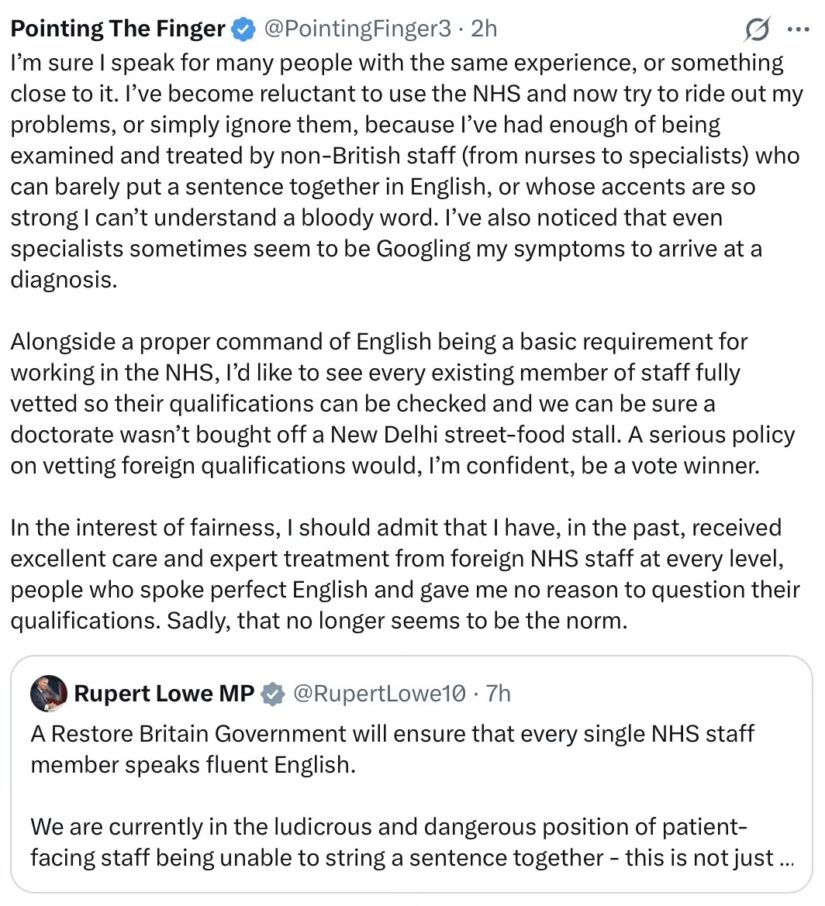Click the paragraph about vetting foreign qualifications

(x=403, y=403)
